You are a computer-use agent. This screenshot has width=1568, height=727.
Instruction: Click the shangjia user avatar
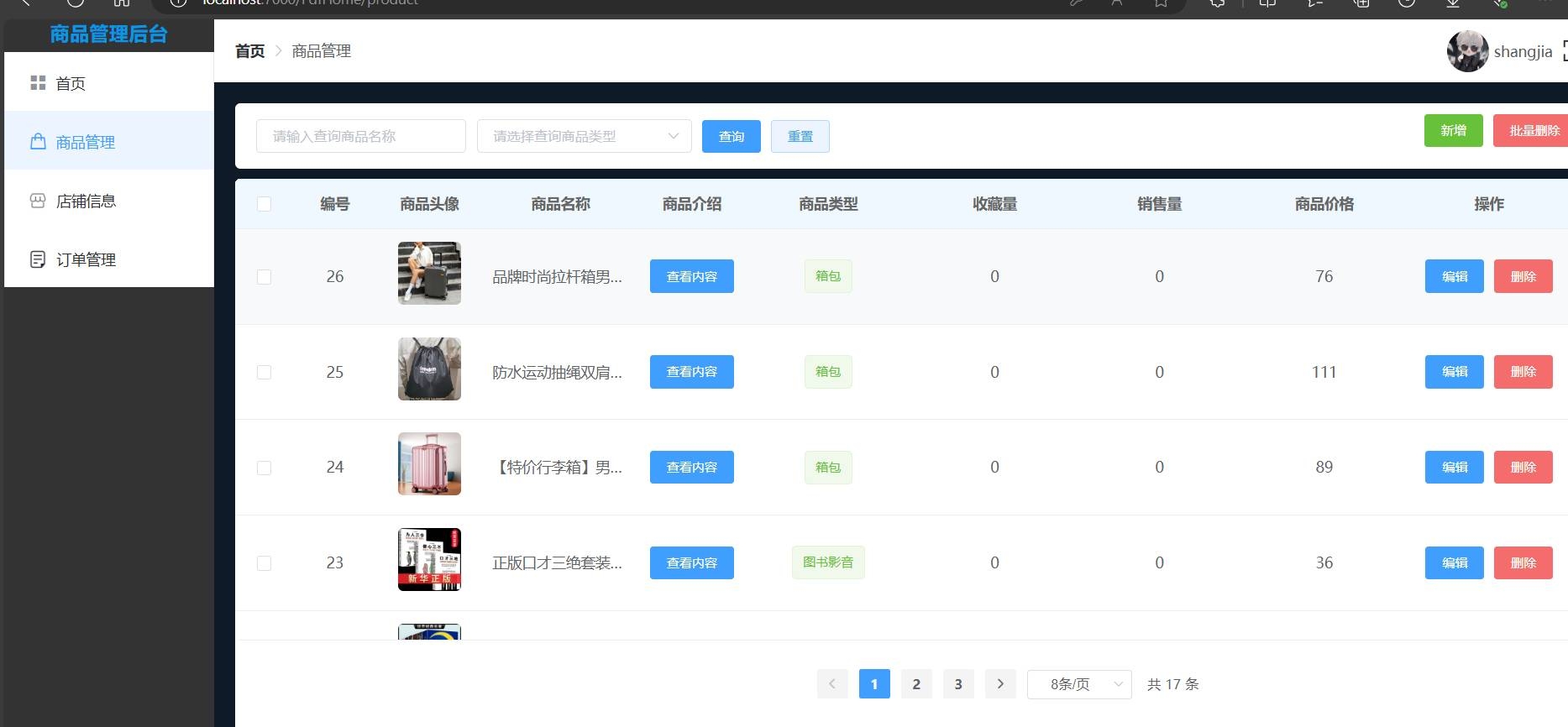click(x=1467, y=51)
